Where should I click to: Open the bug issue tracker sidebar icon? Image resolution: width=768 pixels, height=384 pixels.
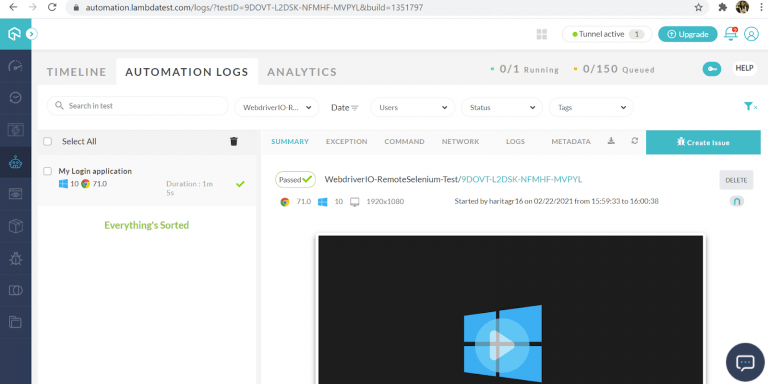[16, 258]
